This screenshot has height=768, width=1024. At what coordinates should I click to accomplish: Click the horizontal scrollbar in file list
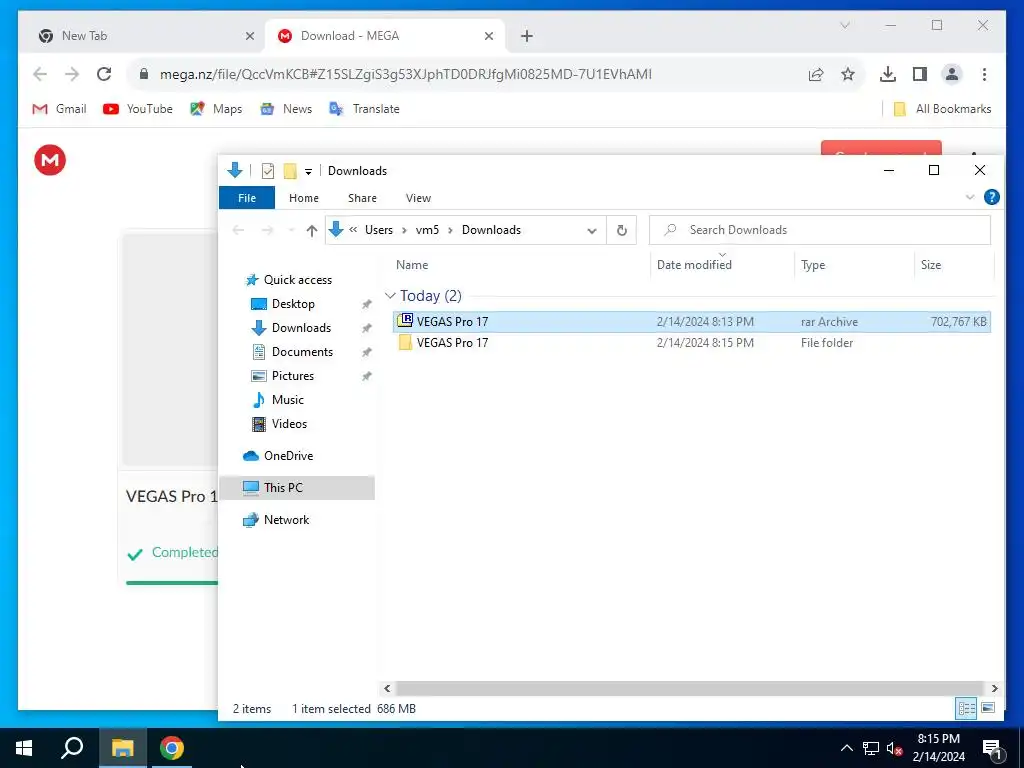690,688
